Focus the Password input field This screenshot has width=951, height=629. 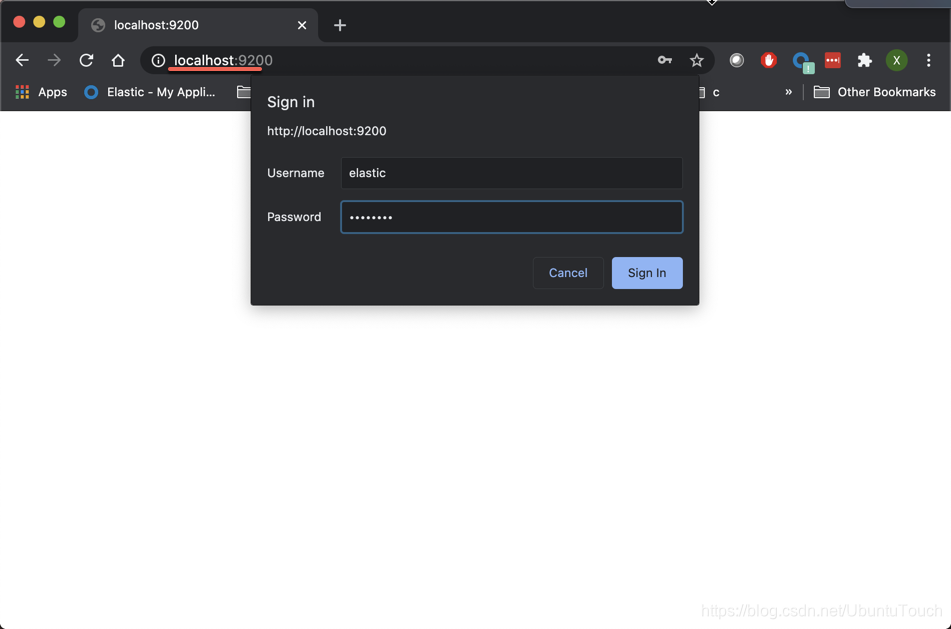click(x=511, y=217)
